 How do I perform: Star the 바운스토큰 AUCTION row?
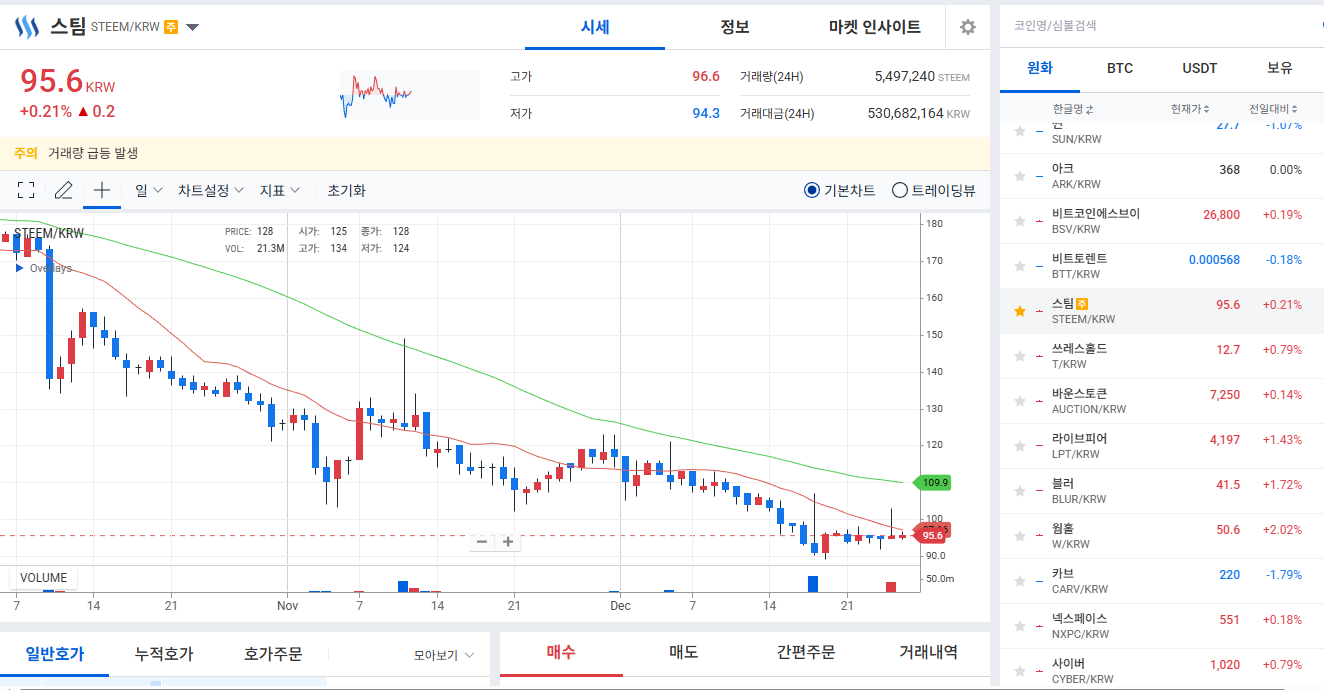1020,401
